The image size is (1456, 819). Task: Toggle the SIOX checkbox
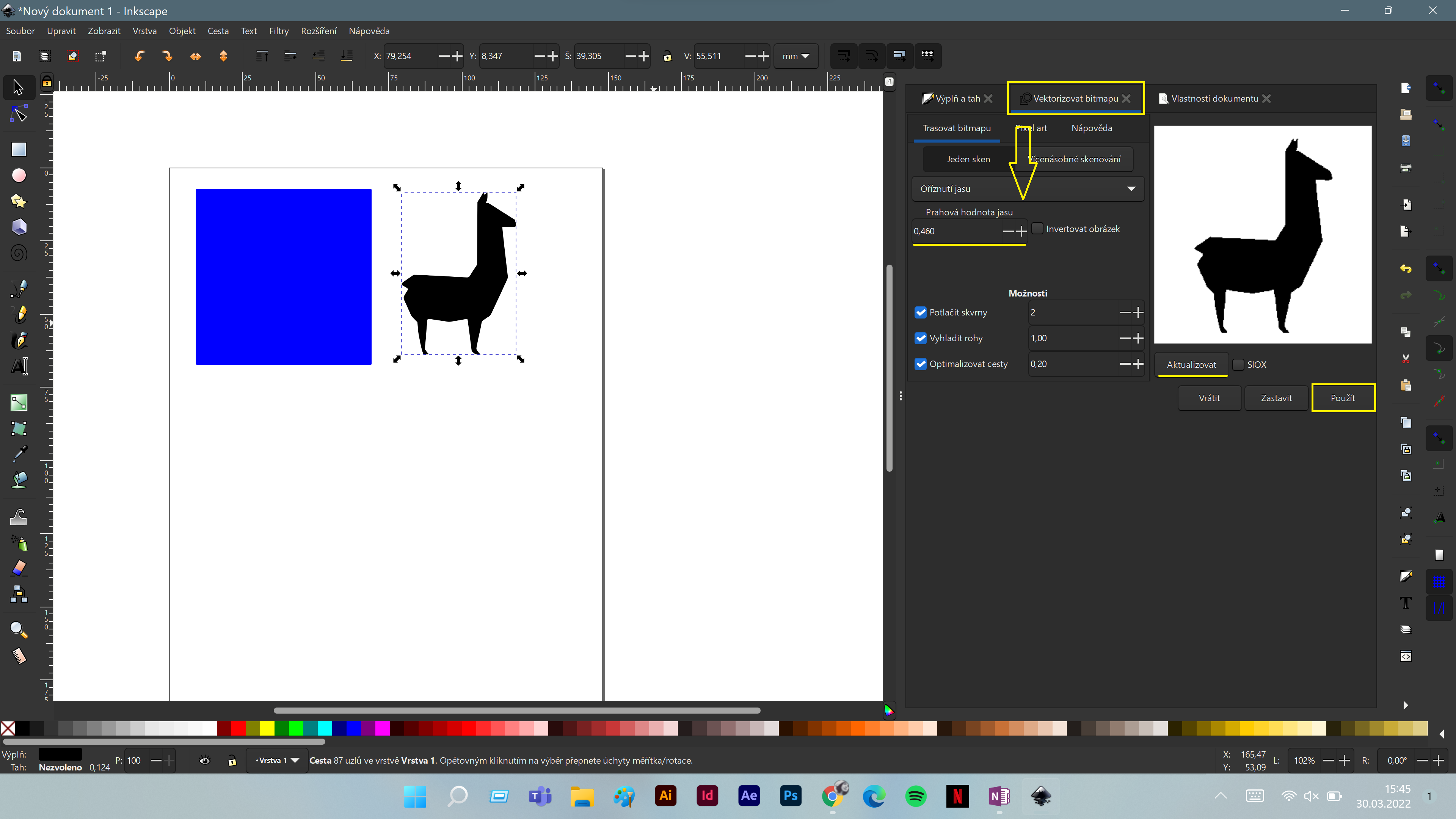[x=1238, y=364]
